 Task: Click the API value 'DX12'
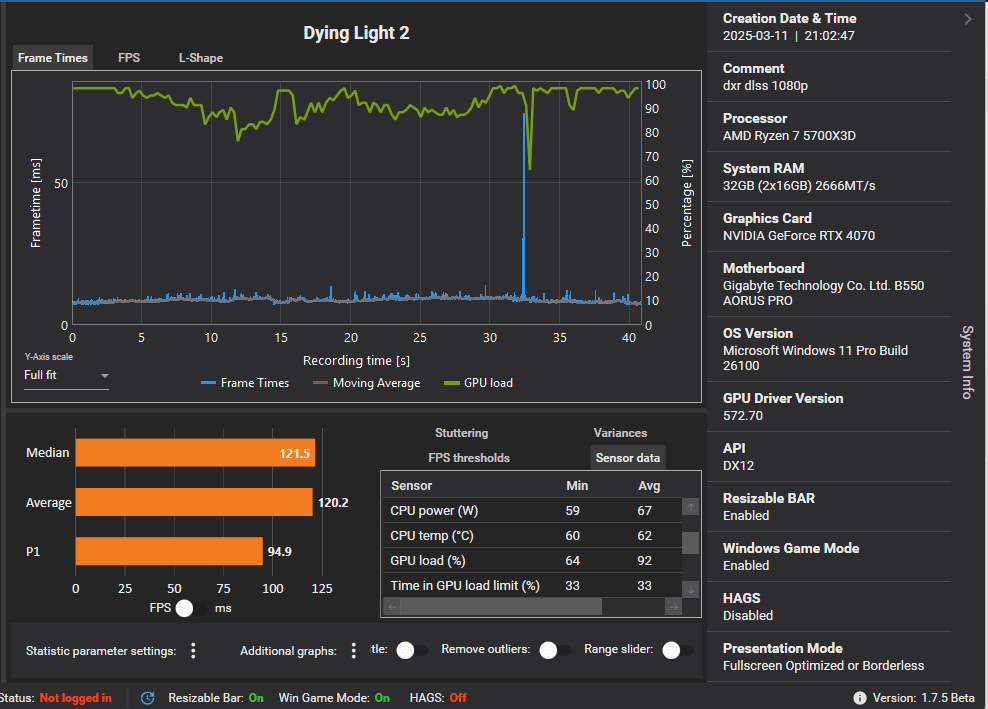(738, 466)
